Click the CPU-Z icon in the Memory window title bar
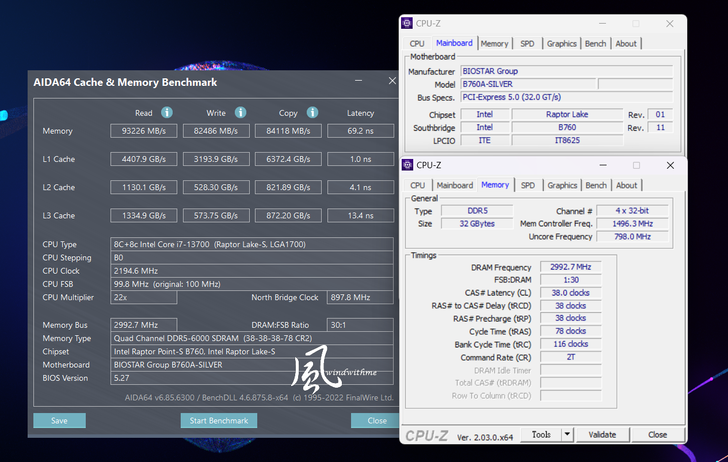 click(x=408, y=165)
